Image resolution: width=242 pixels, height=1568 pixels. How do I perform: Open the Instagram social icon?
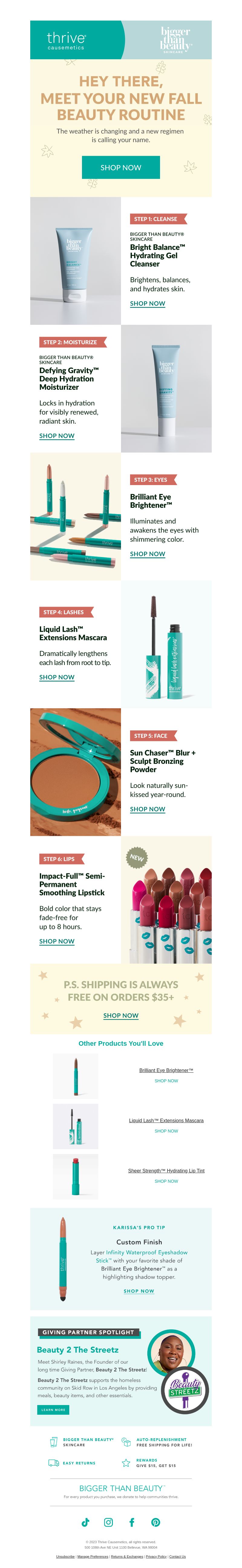(x=109, y=1522)
